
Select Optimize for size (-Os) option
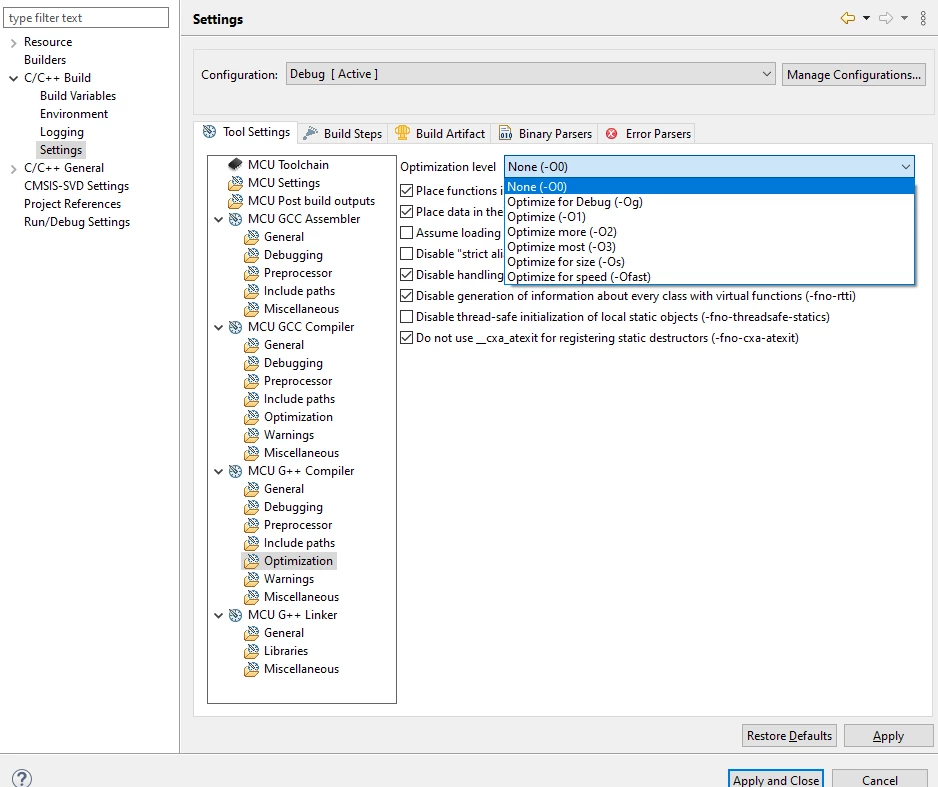(566, 262)
